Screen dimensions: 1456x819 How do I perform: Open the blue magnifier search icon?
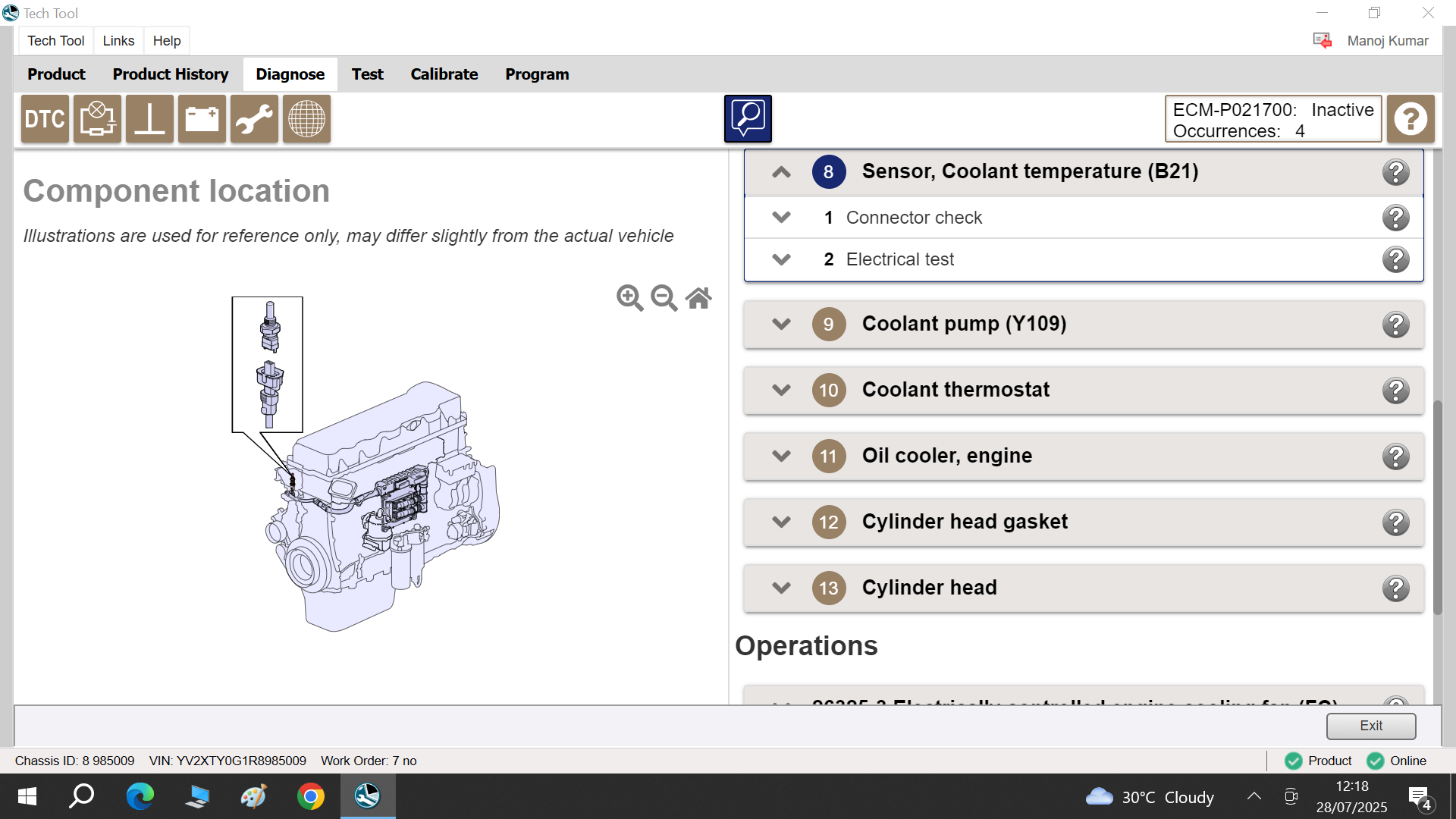click(748, 118)
